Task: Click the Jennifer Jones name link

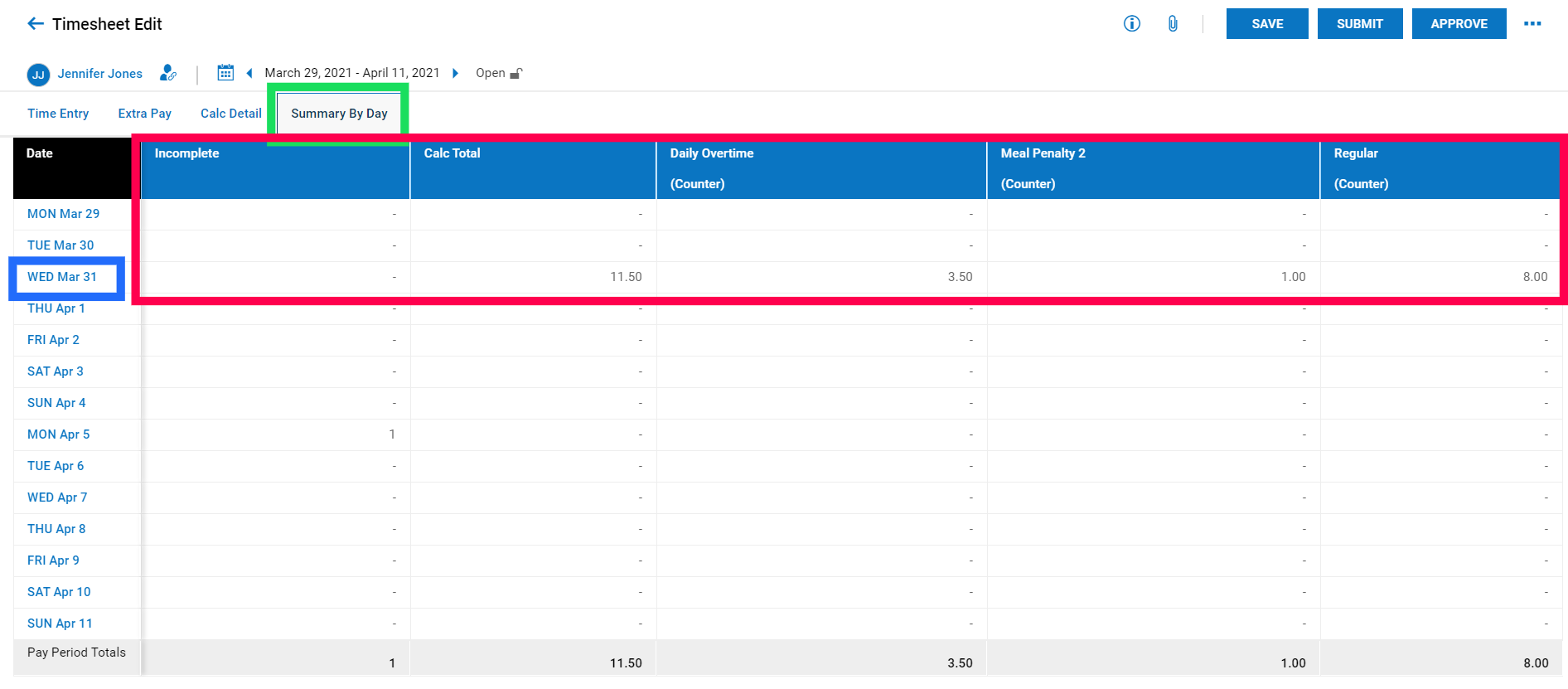Action: pos(99,74)
